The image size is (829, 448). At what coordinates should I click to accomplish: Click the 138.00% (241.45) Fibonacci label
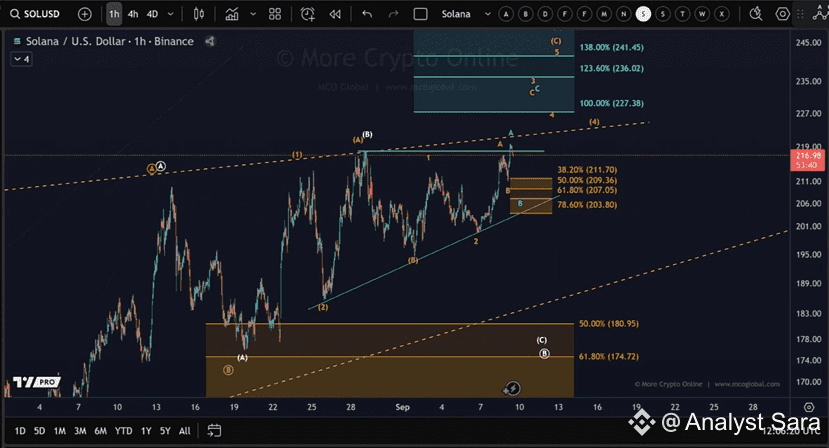pyautogui.click(x=612, y=48)
